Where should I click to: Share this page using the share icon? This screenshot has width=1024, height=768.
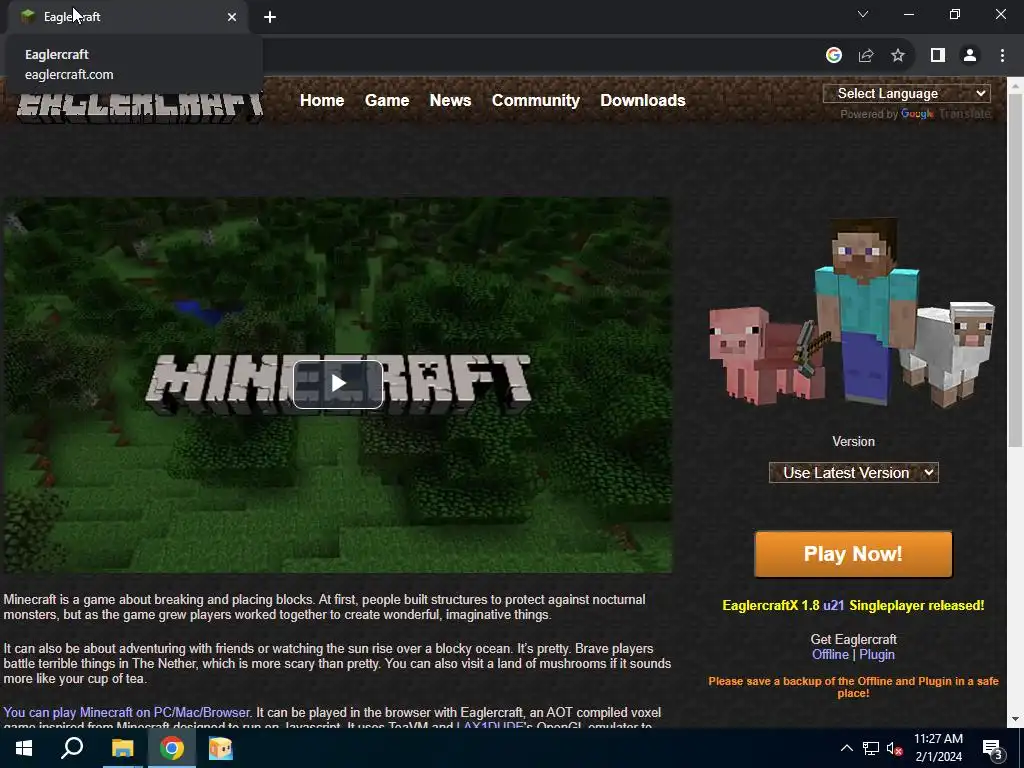pyautogui.click(x=866, y=56)
